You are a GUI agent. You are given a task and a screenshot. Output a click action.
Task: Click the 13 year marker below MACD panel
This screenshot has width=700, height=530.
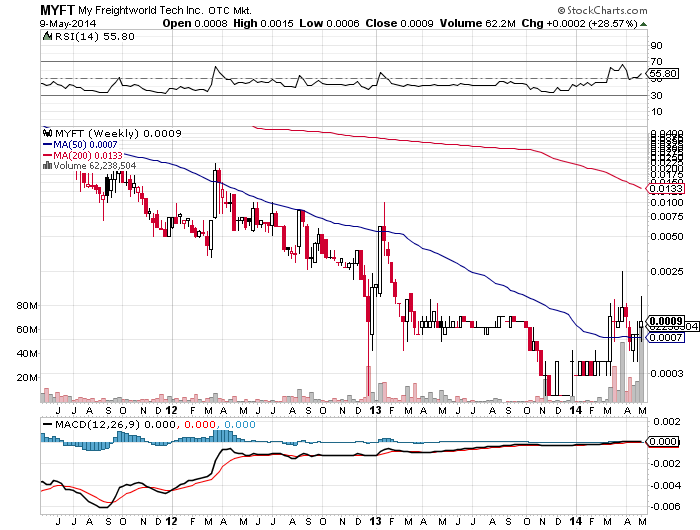tap(375, 521)
